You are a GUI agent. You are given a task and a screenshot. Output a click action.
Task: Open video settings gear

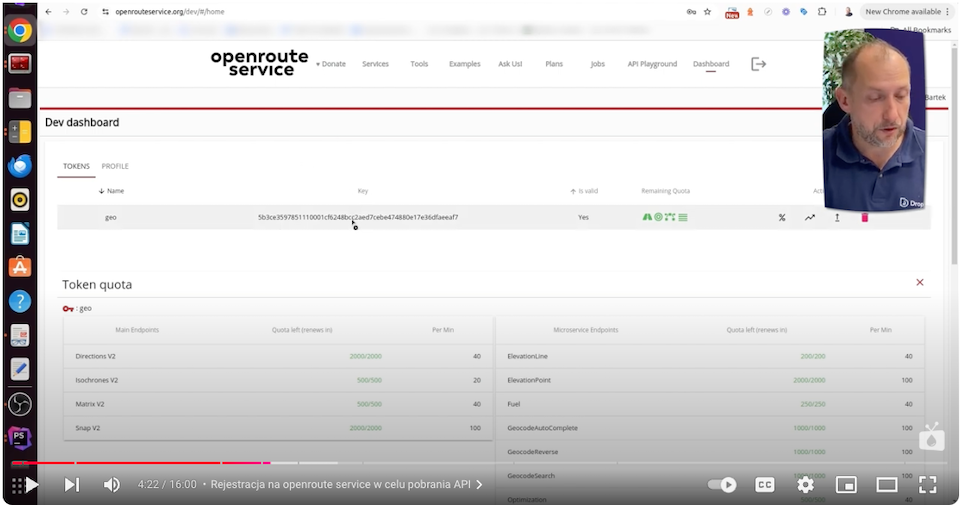tap(806, 485)
